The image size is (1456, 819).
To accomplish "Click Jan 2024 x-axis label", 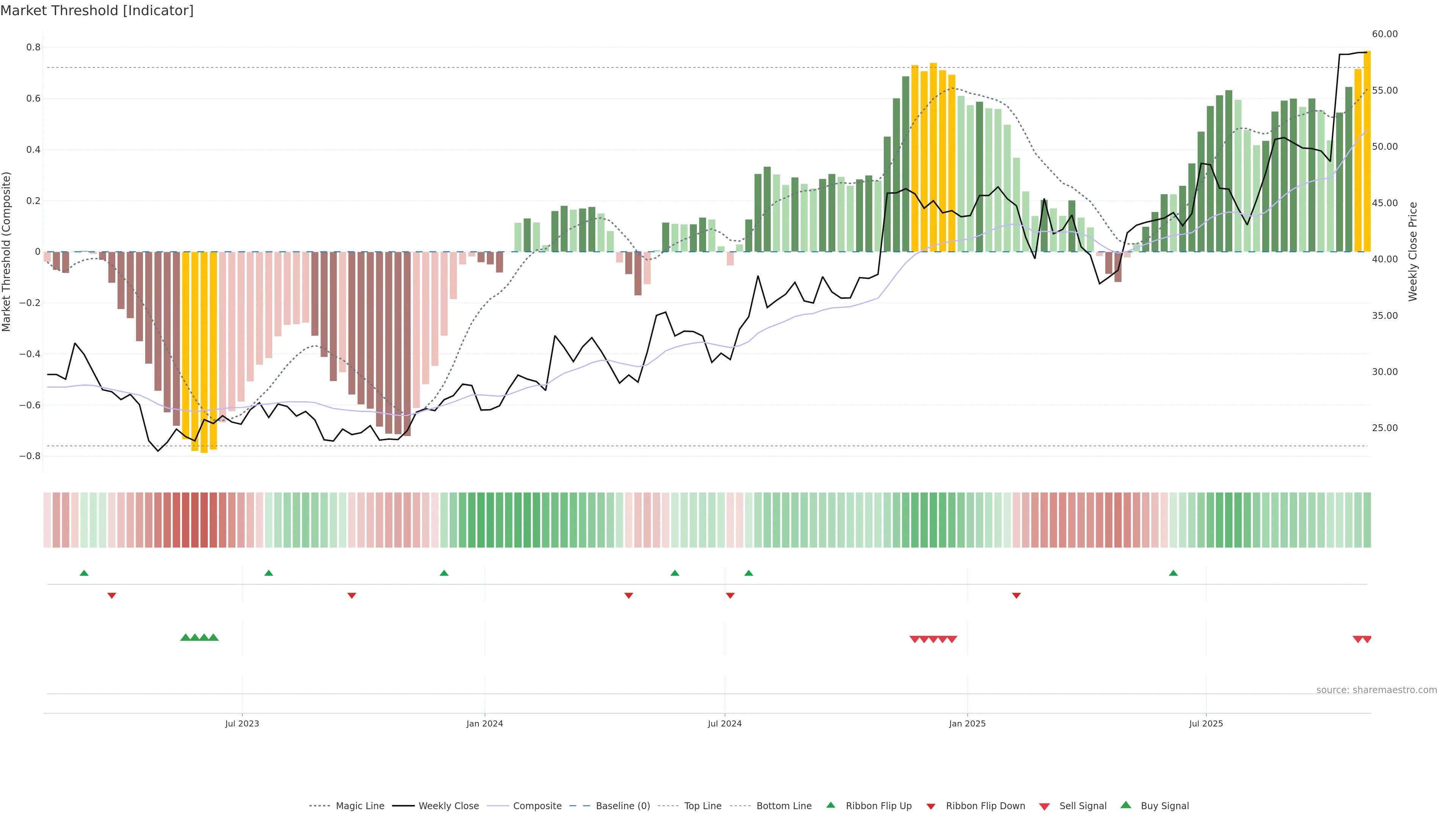I will click(485, 723).
